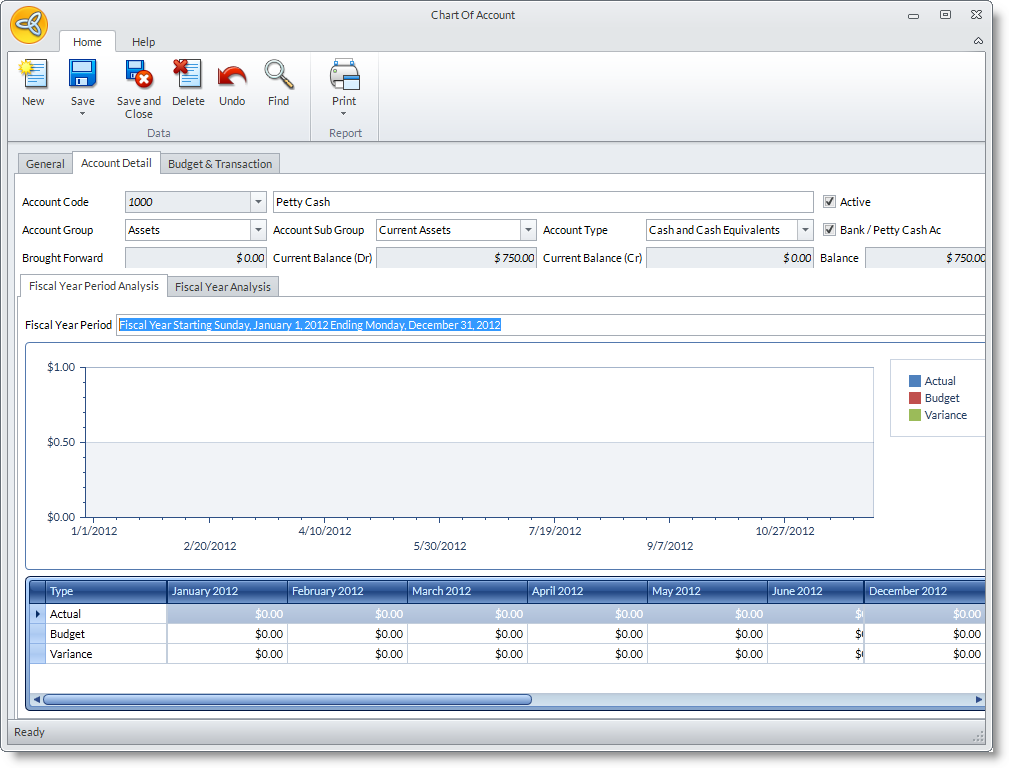1009x768 pixels.
Task: Open the Help ribbon tab
Action: tap(144, 42)
